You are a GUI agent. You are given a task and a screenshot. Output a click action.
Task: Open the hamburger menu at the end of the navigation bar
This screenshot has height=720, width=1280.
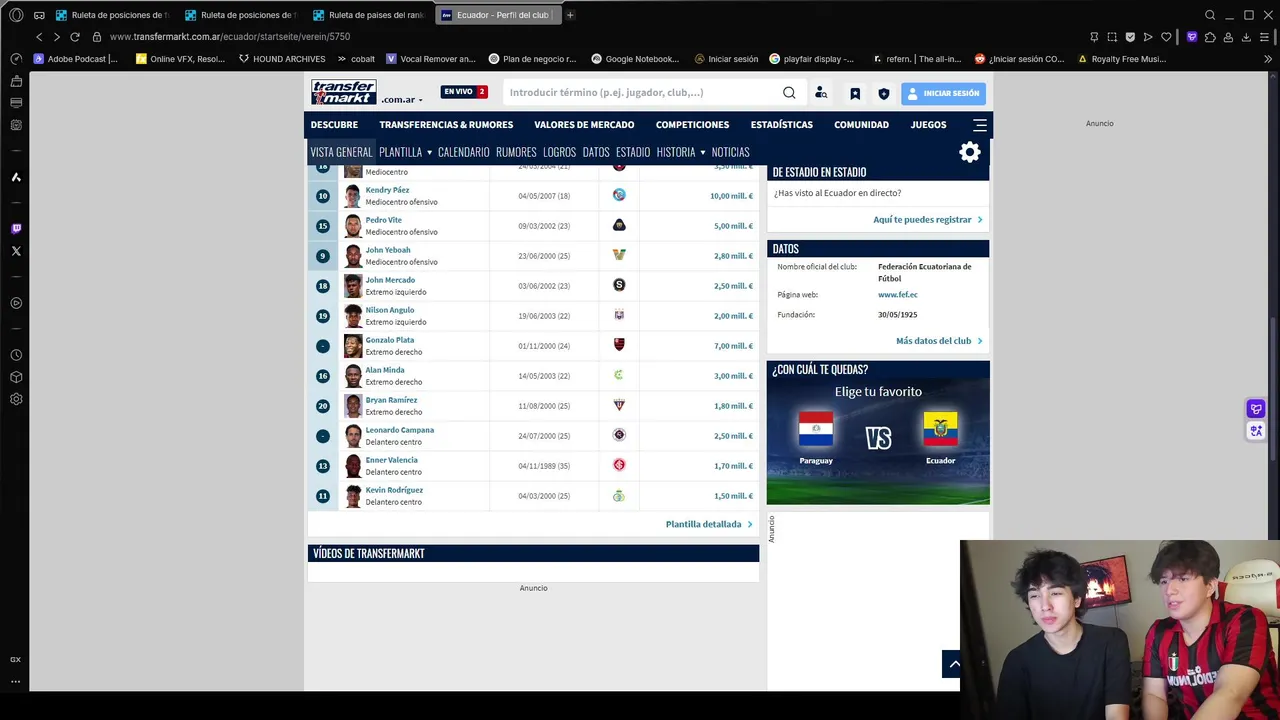[x=980, y=125]
